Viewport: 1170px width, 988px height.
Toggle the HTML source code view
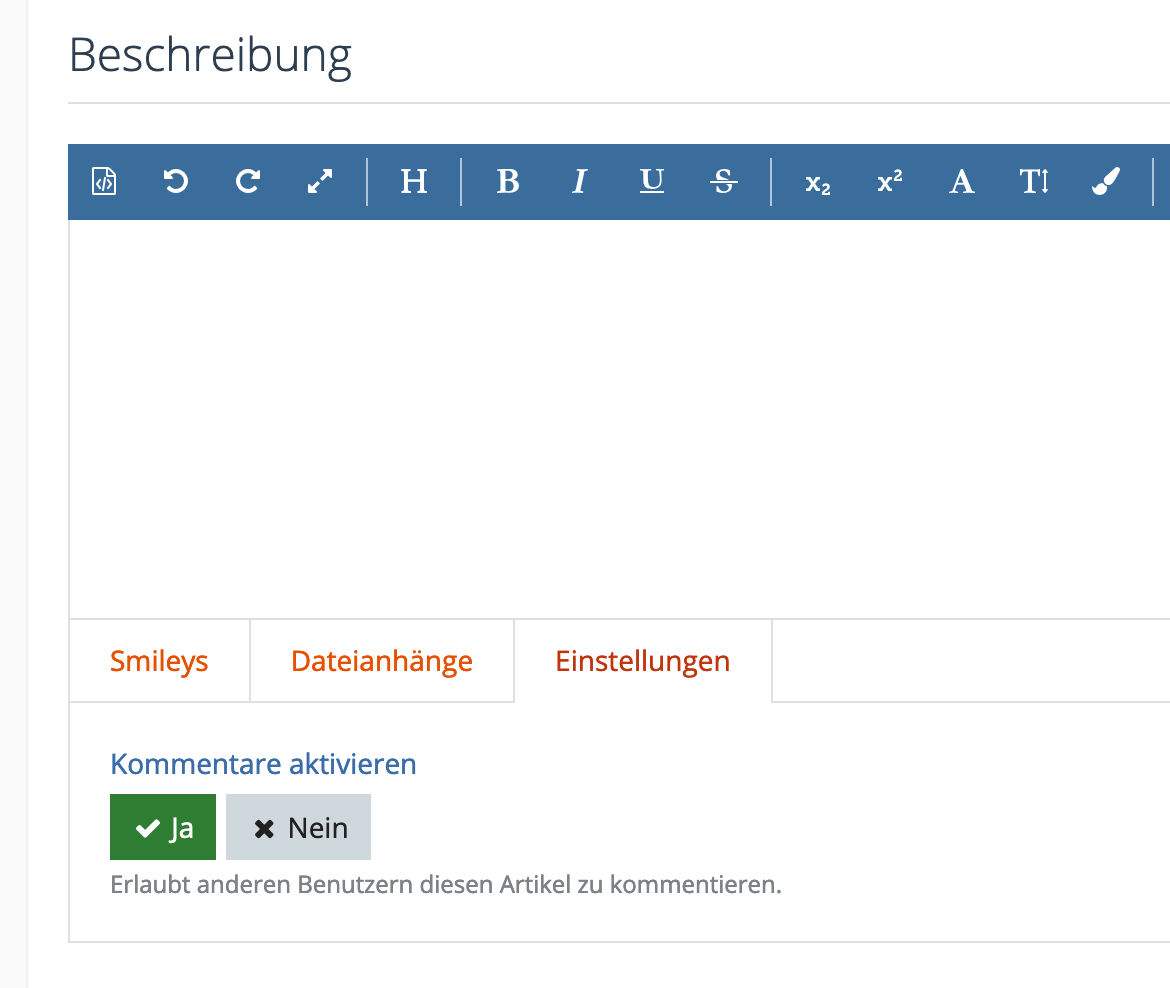tap(104, 182)
